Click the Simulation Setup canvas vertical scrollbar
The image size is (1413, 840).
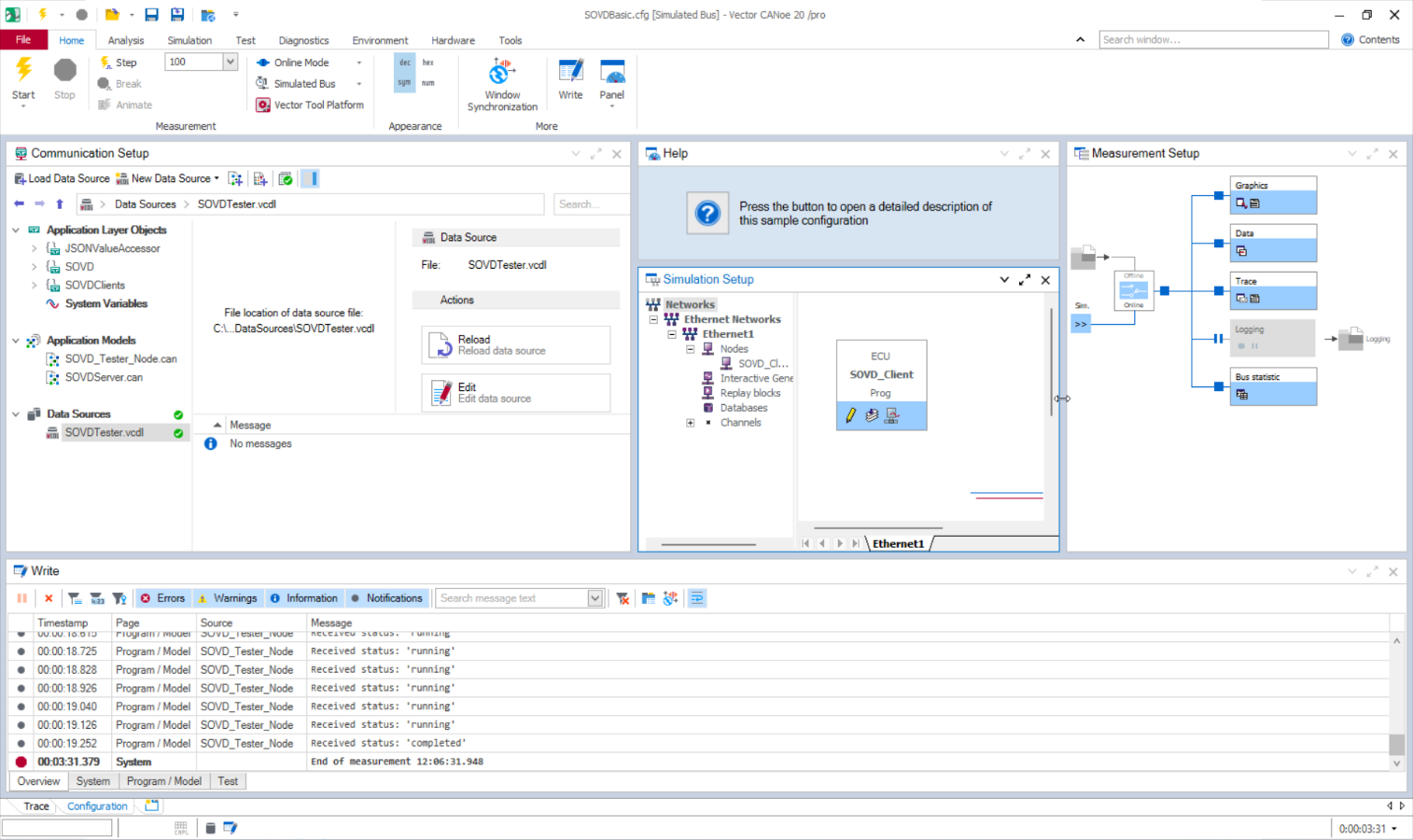click(x=1052, y=362)
